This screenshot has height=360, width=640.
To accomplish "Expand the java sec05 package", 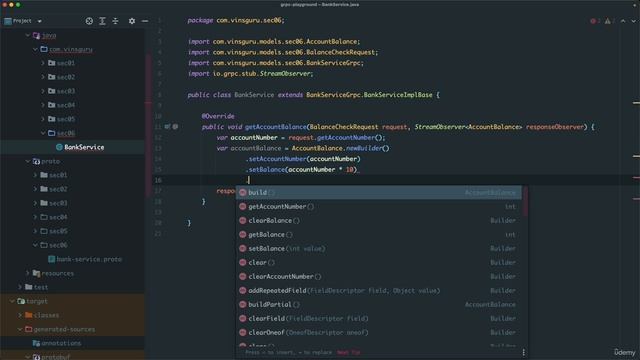I will tap(43, 119).
